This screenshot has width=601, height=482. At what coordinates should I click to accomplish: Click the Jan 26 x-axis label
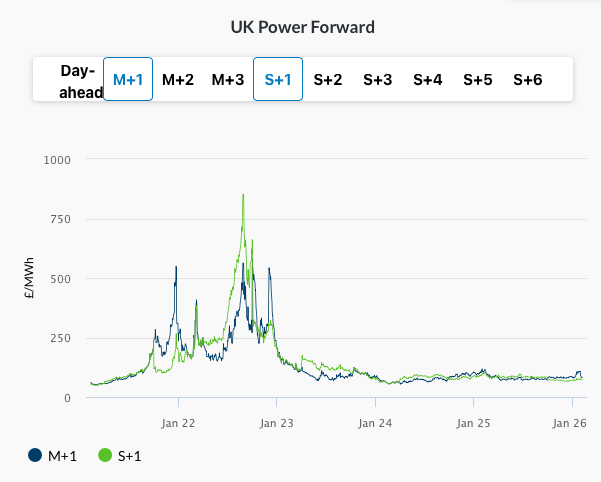[571, 423]
